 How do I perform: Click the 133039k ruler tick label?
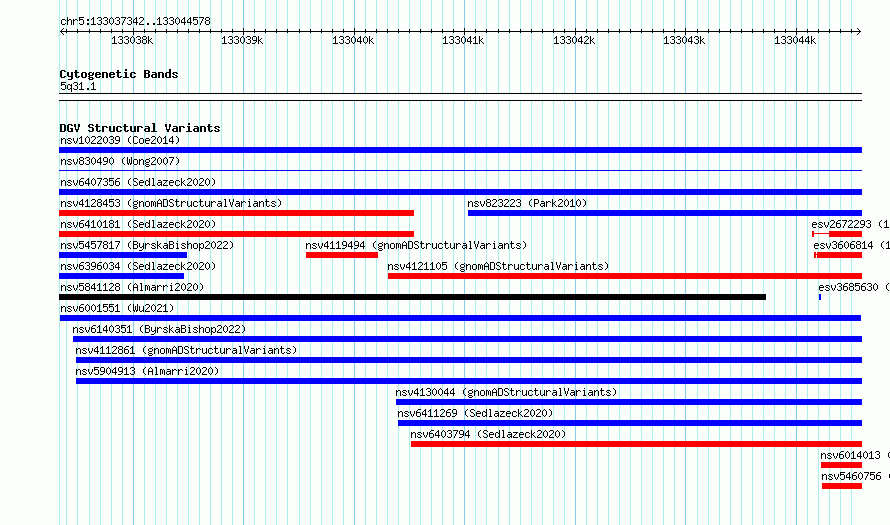242,40
